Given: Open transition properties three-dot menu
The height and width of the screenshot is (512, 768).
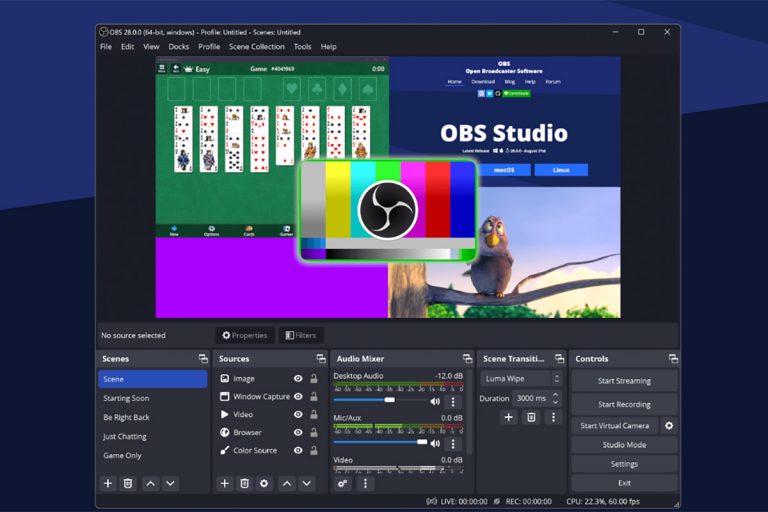Looking at the screenshot, I should click(553, 417).
